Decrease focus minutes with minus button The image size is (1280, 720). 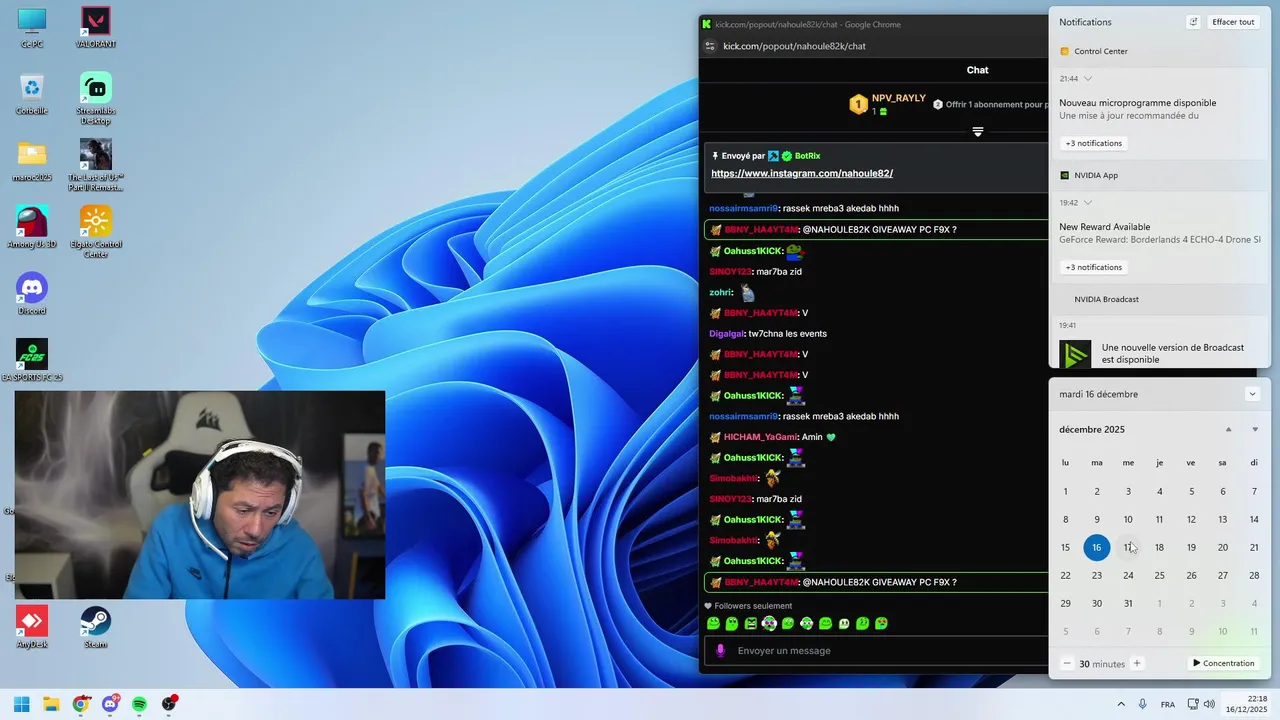tap(1067, 663)
